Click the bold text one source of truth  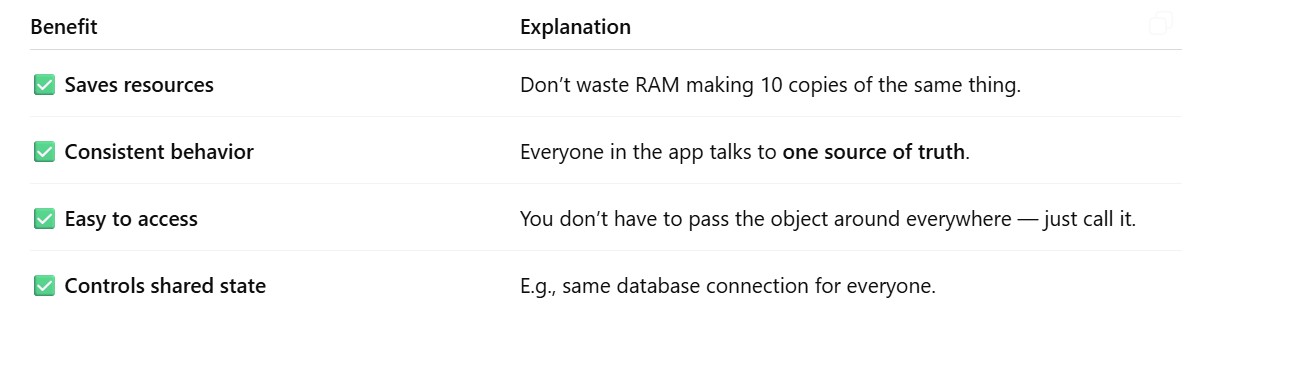874,152
